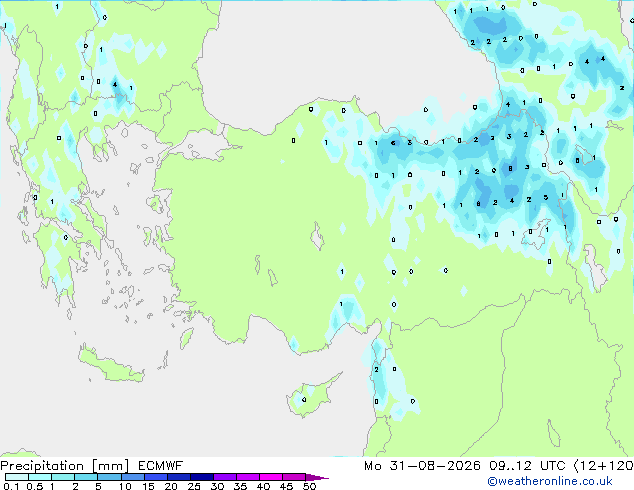The image size is (634, 490).
Task: Click the "ECMWF" model label
Action: click(161, 465)
